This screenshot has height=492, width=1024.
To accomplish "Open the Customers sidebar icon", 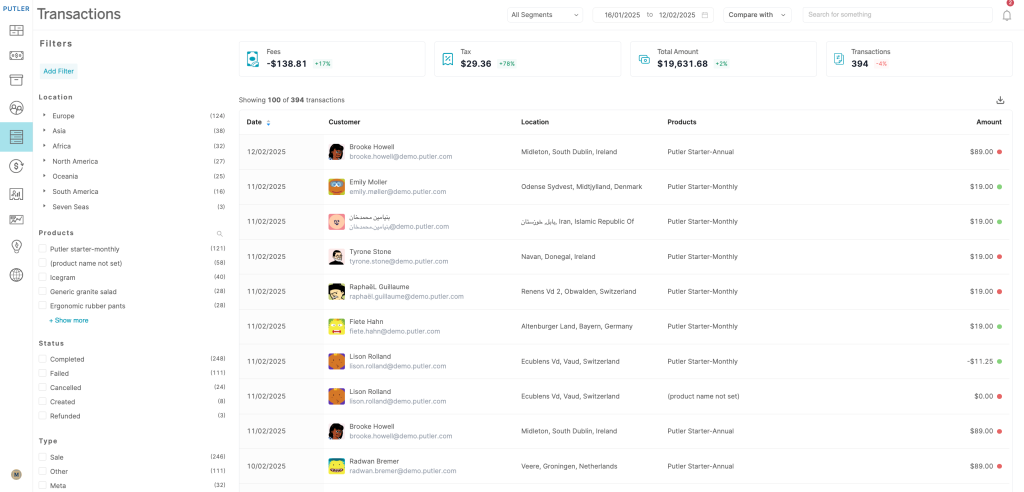I will 16,108.
